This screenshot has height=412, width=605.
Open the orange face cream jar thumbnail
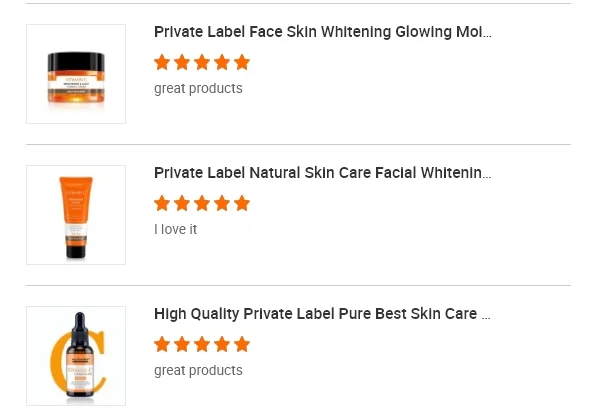pyautogui.click(x=76, y=74)
